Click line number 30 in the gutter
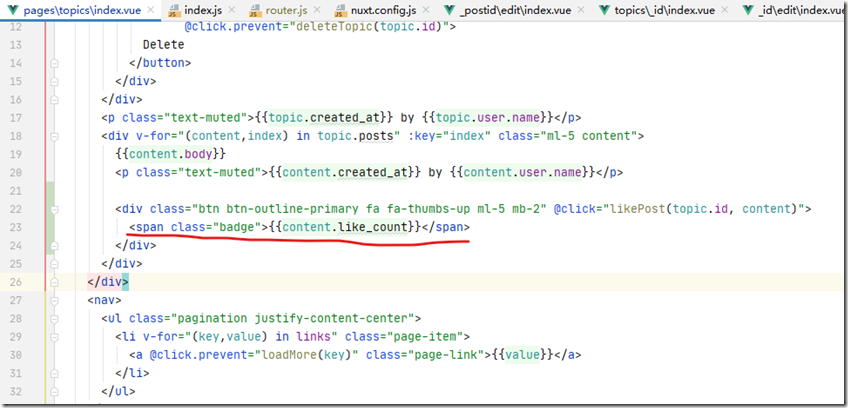848x408 pixels. 16,355
